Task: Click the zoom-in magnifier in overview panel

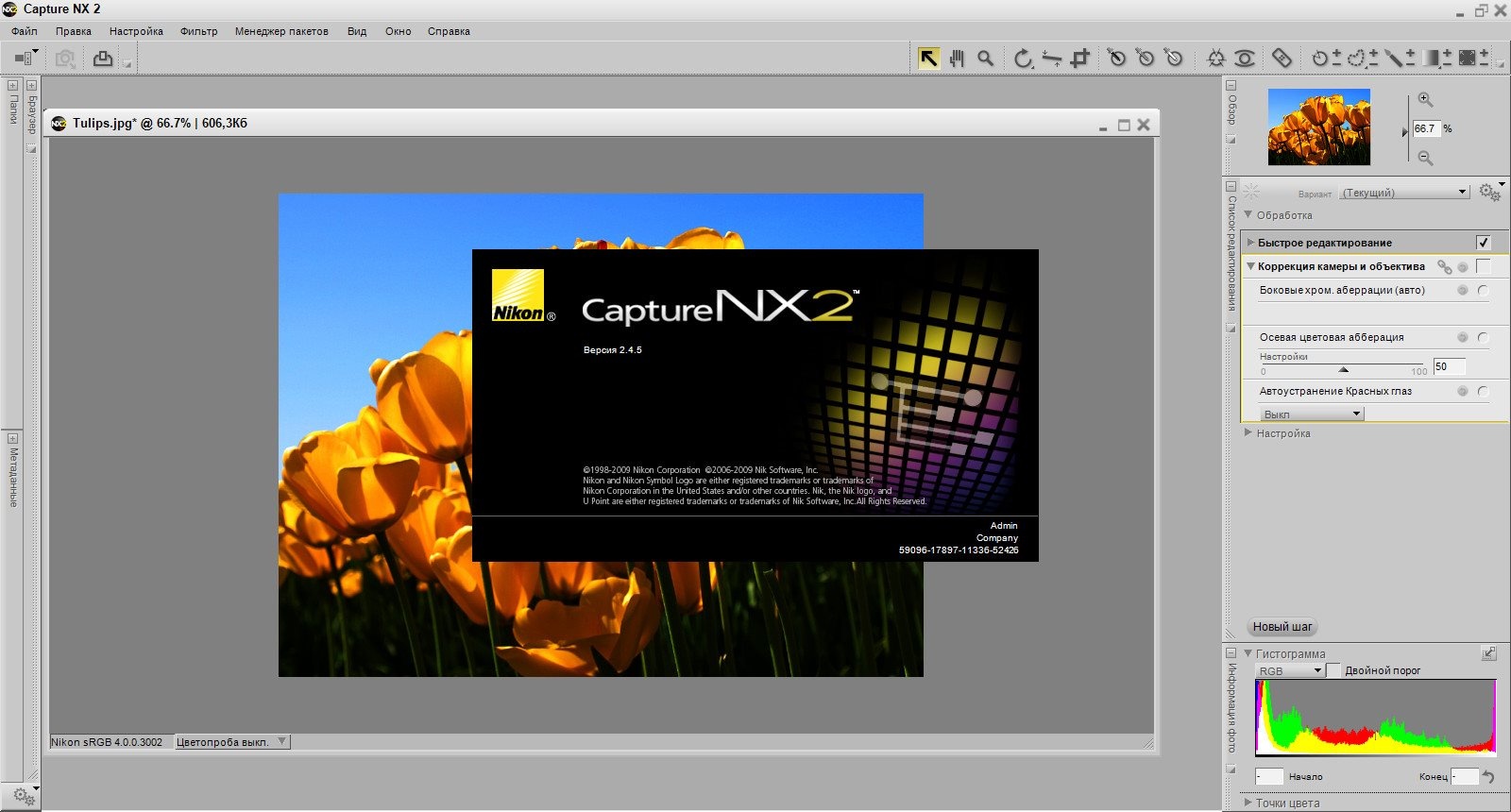Action: (x=1426, y=99)
